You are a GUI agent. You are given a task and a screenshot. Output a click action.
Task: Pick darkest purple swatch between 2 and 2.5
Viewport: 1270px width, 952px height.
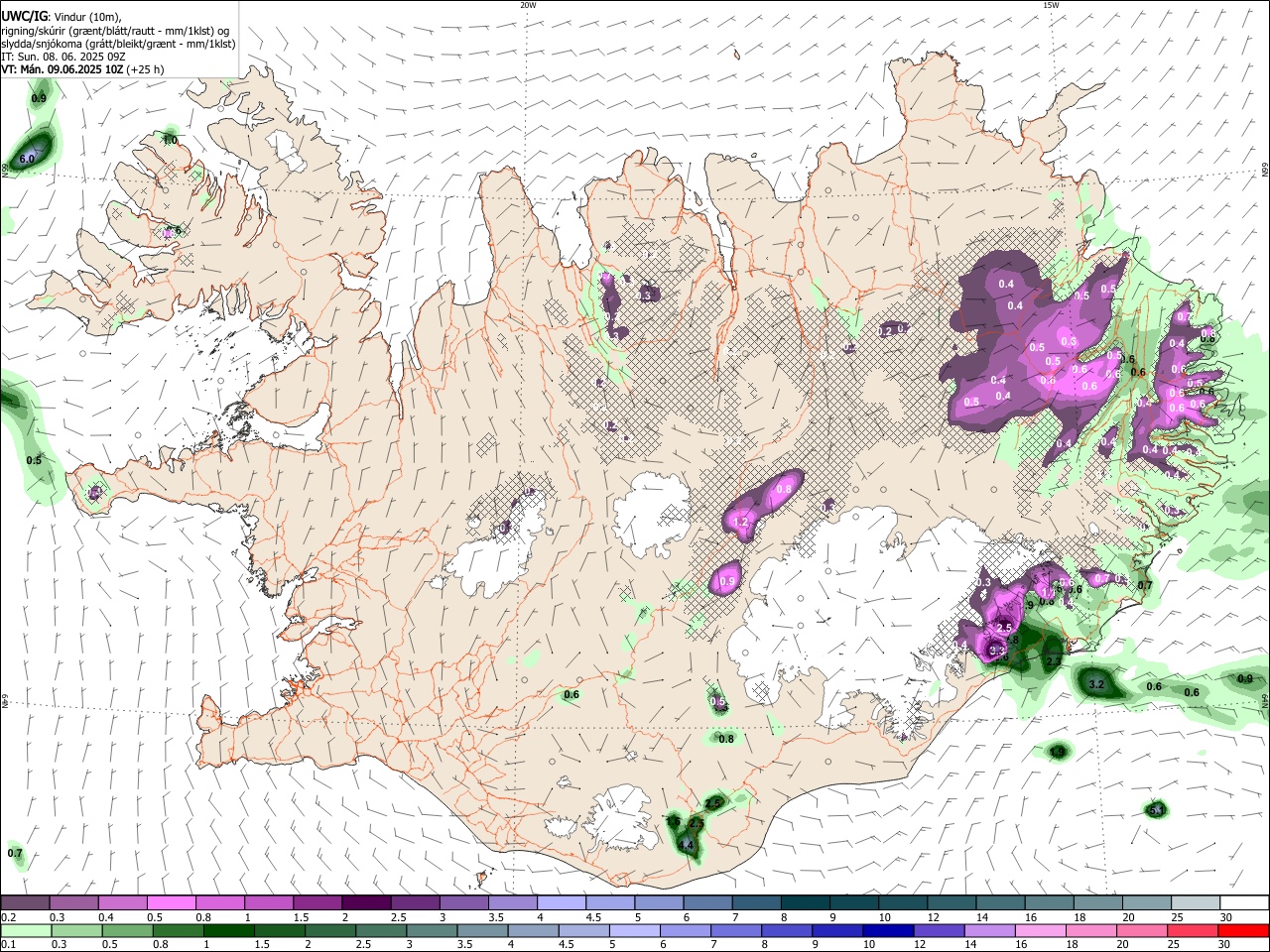click(366, 903)
